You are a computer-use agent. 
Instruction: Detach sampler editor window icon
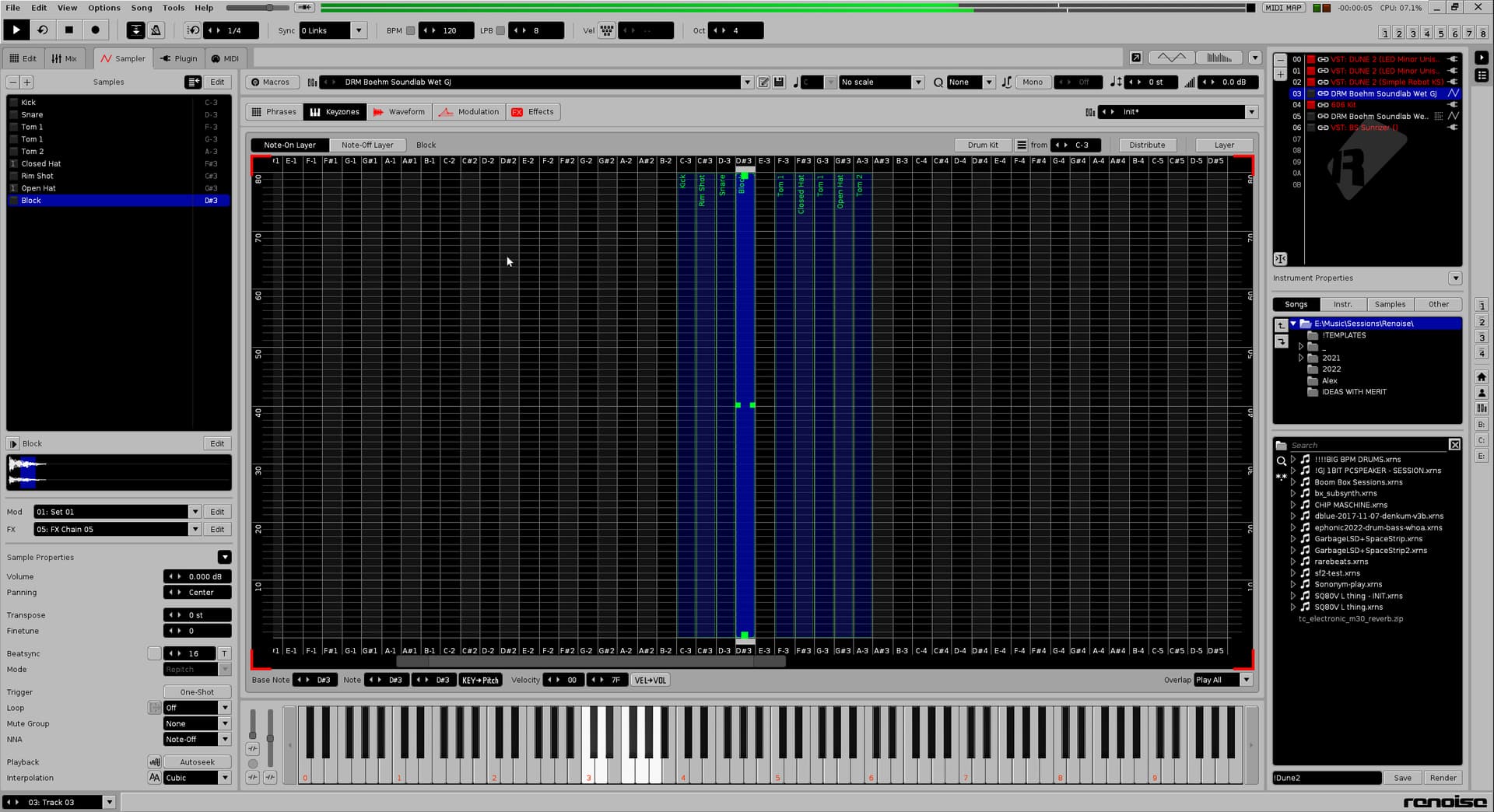click(1136, 58)
